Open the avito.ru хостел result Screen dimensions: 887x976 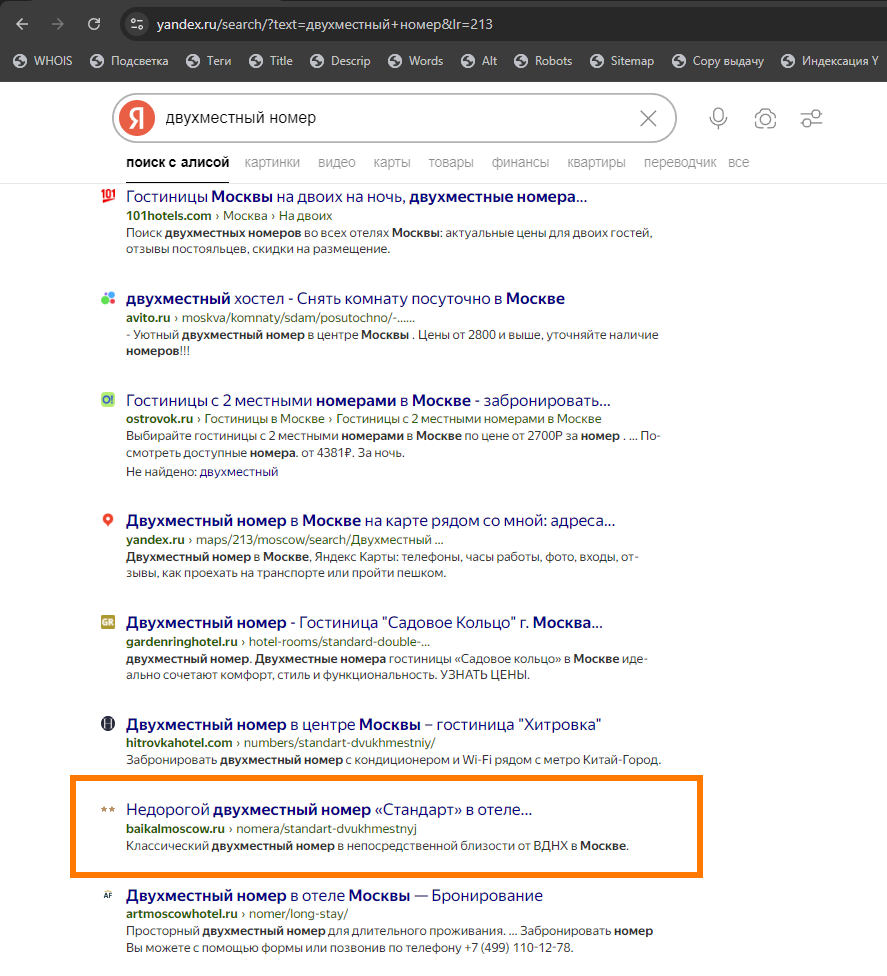pyautogui.click(x=345, y=298)
